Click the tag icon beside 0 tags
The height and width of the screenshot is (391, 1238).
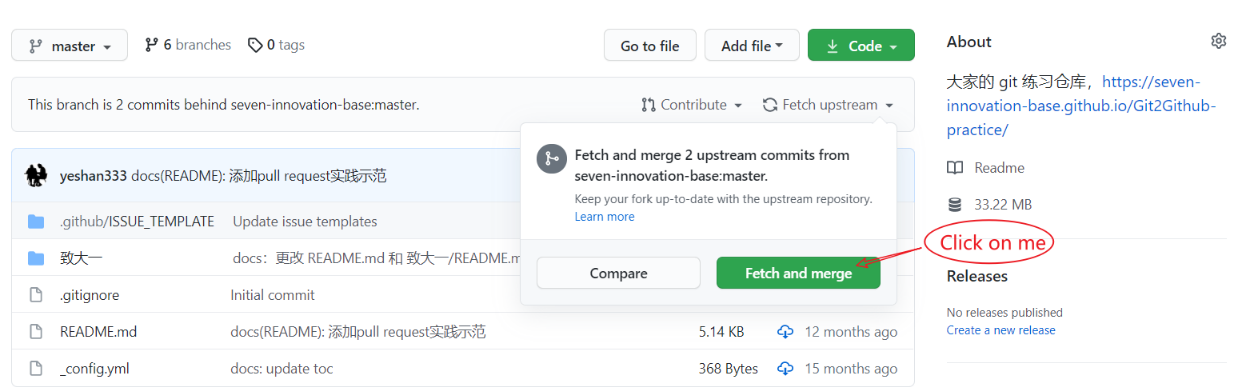tap(256, 45)
